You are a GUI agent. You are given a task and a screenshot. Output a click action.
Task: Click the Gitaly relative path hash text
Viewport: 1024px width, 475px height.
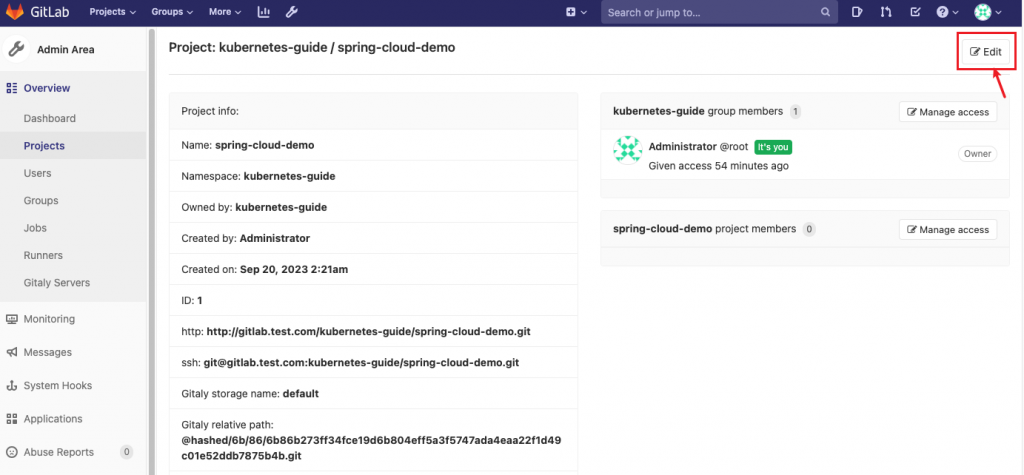click(371, 448)
